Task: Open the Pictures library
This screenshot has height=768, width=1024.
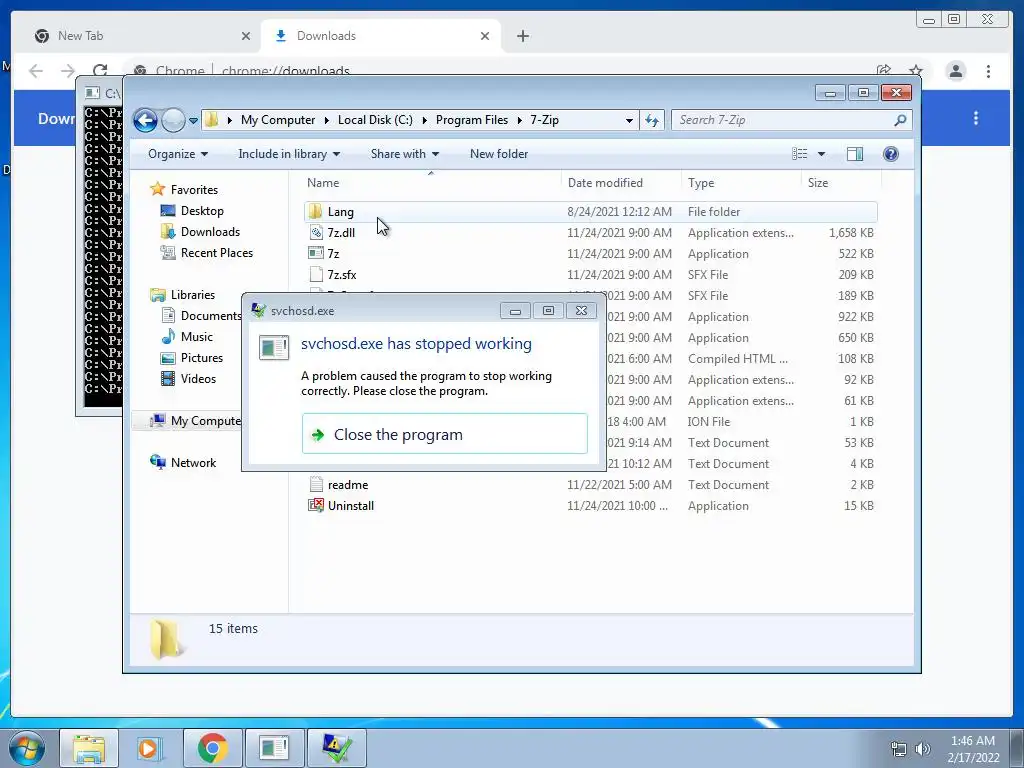Action: (202, 358)
